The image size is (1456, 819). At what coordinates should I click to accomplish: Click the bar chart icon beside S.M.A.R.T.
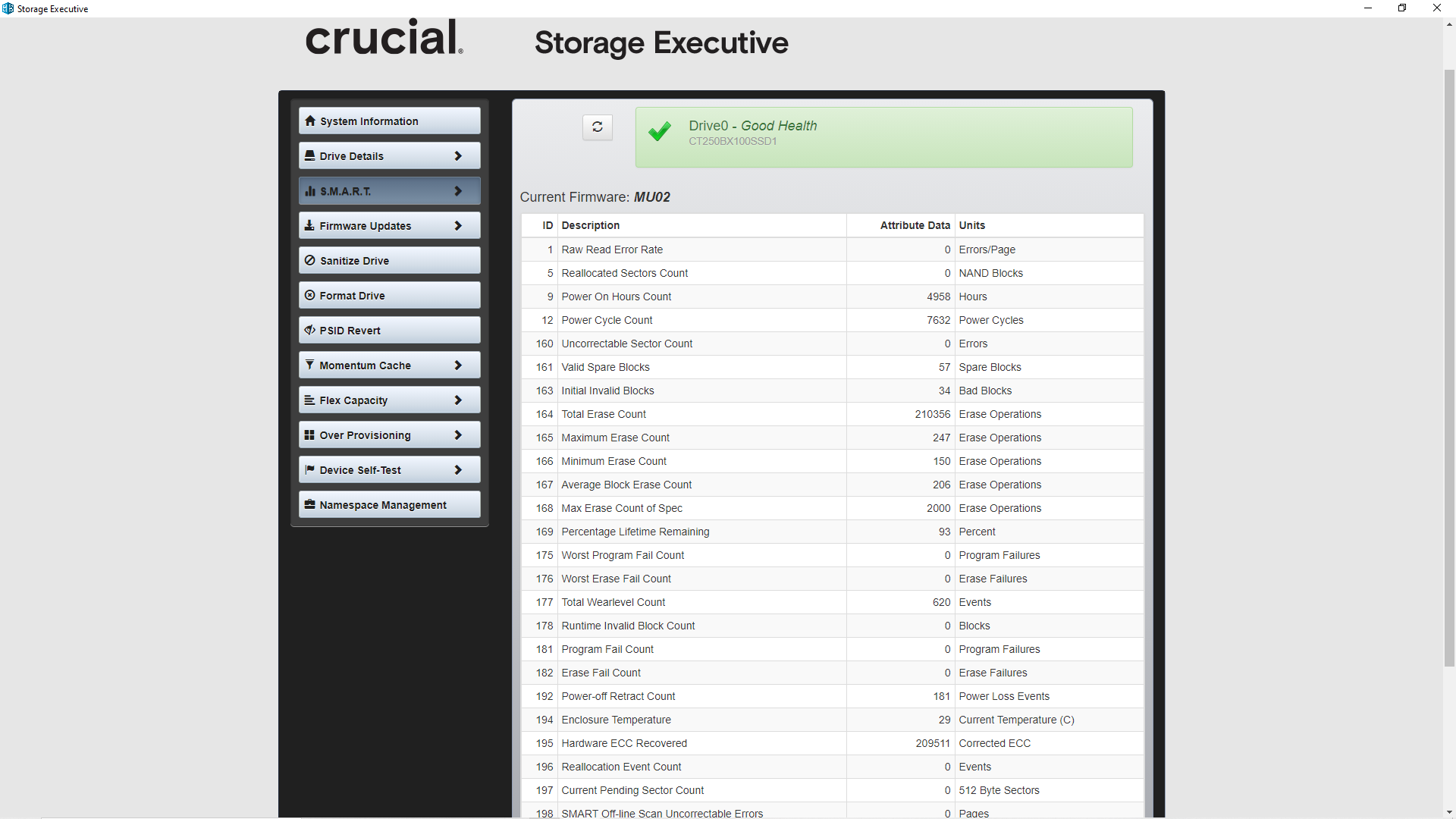click(310, 191)
